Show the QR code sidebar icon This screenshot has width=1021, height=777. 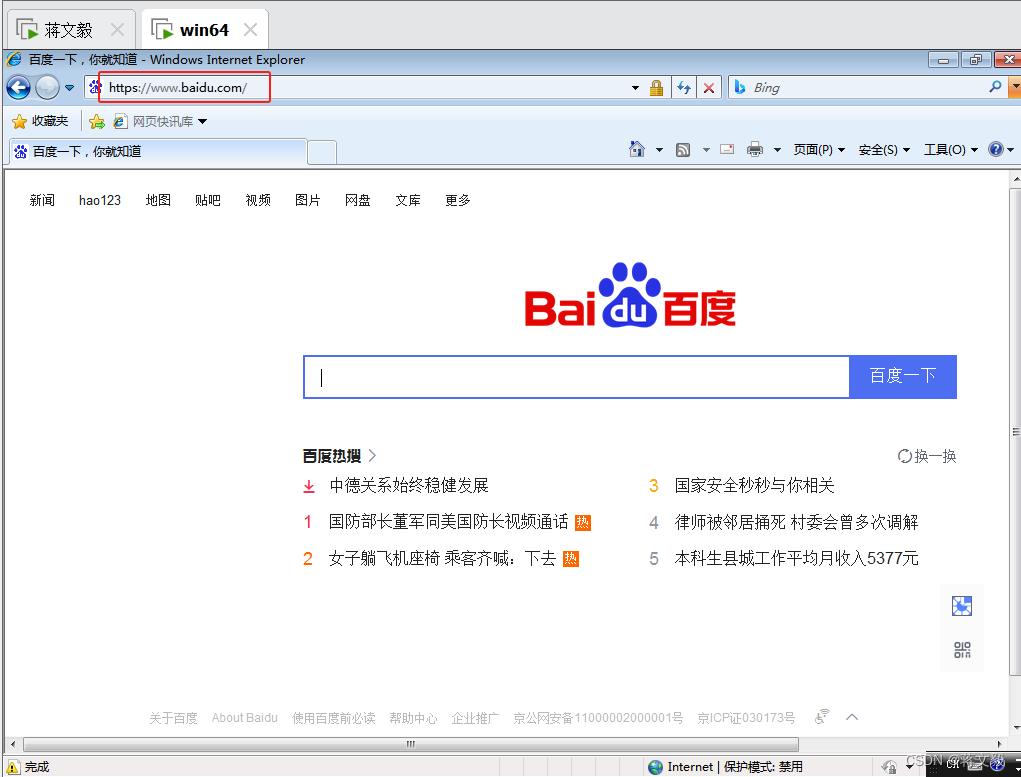coord(962,649)
